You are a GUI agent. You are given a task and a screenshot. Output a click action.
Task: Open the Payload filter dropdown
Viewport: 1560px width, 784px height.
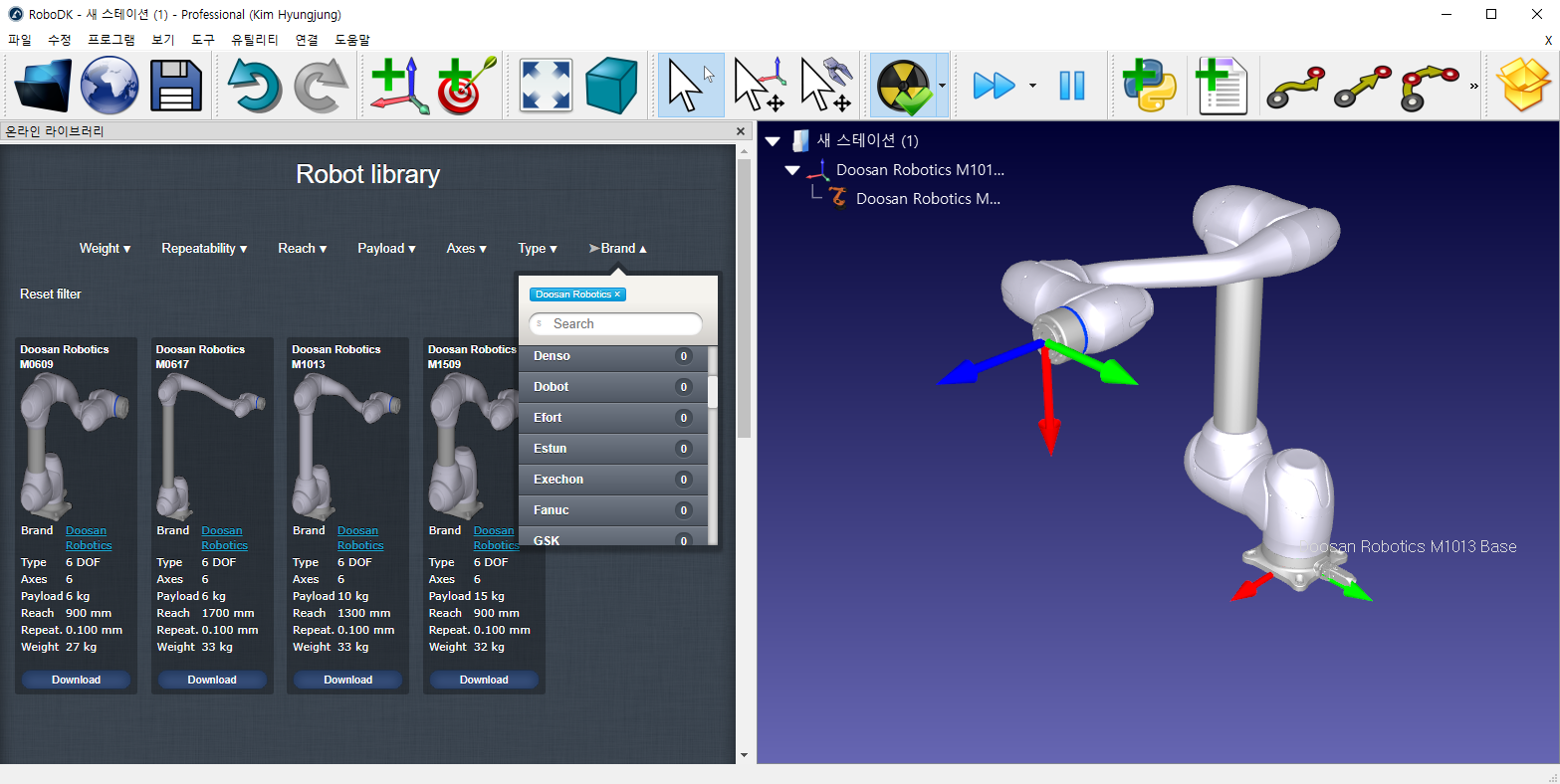click(x=386, y=249)
